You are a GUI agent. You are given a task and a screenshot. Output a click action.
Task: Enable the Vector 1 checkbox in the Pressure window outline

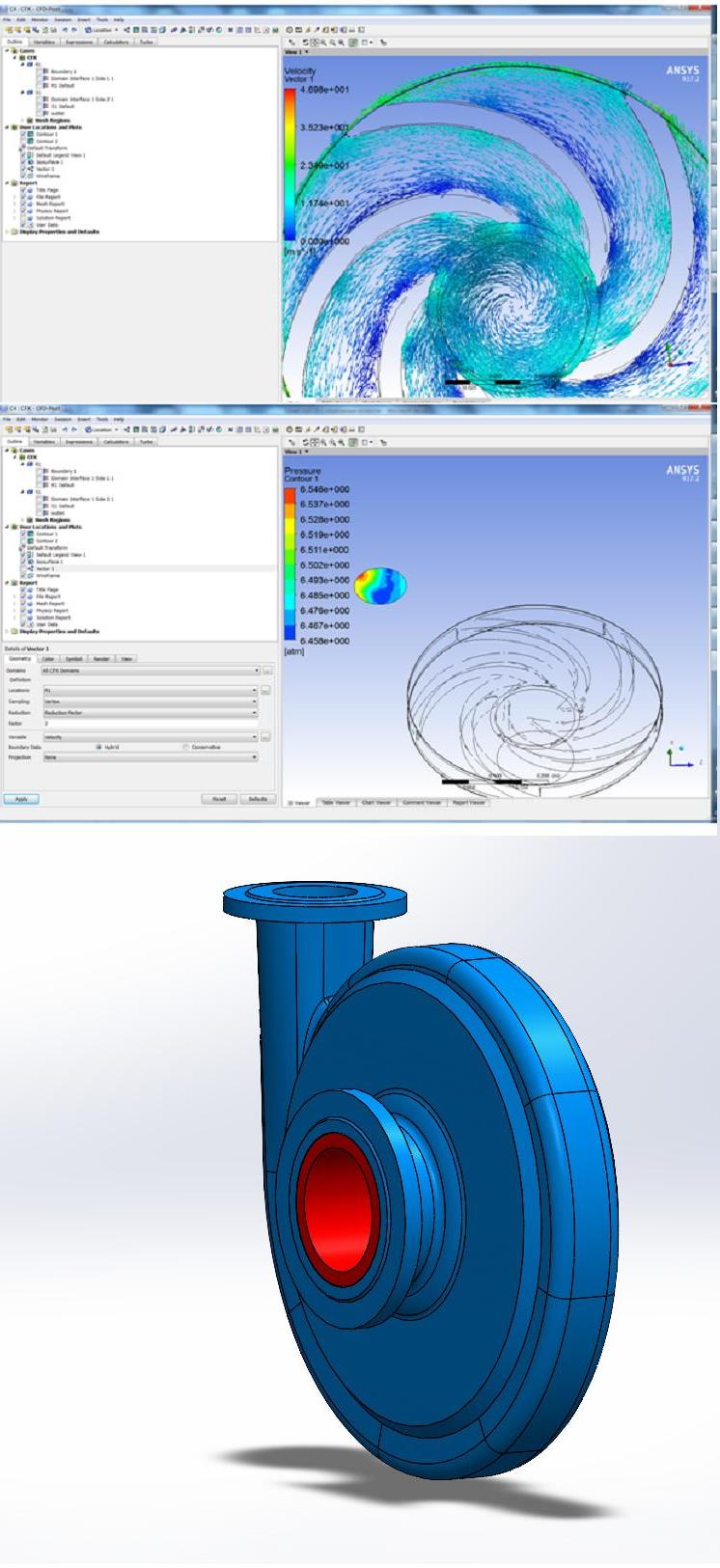24,568
